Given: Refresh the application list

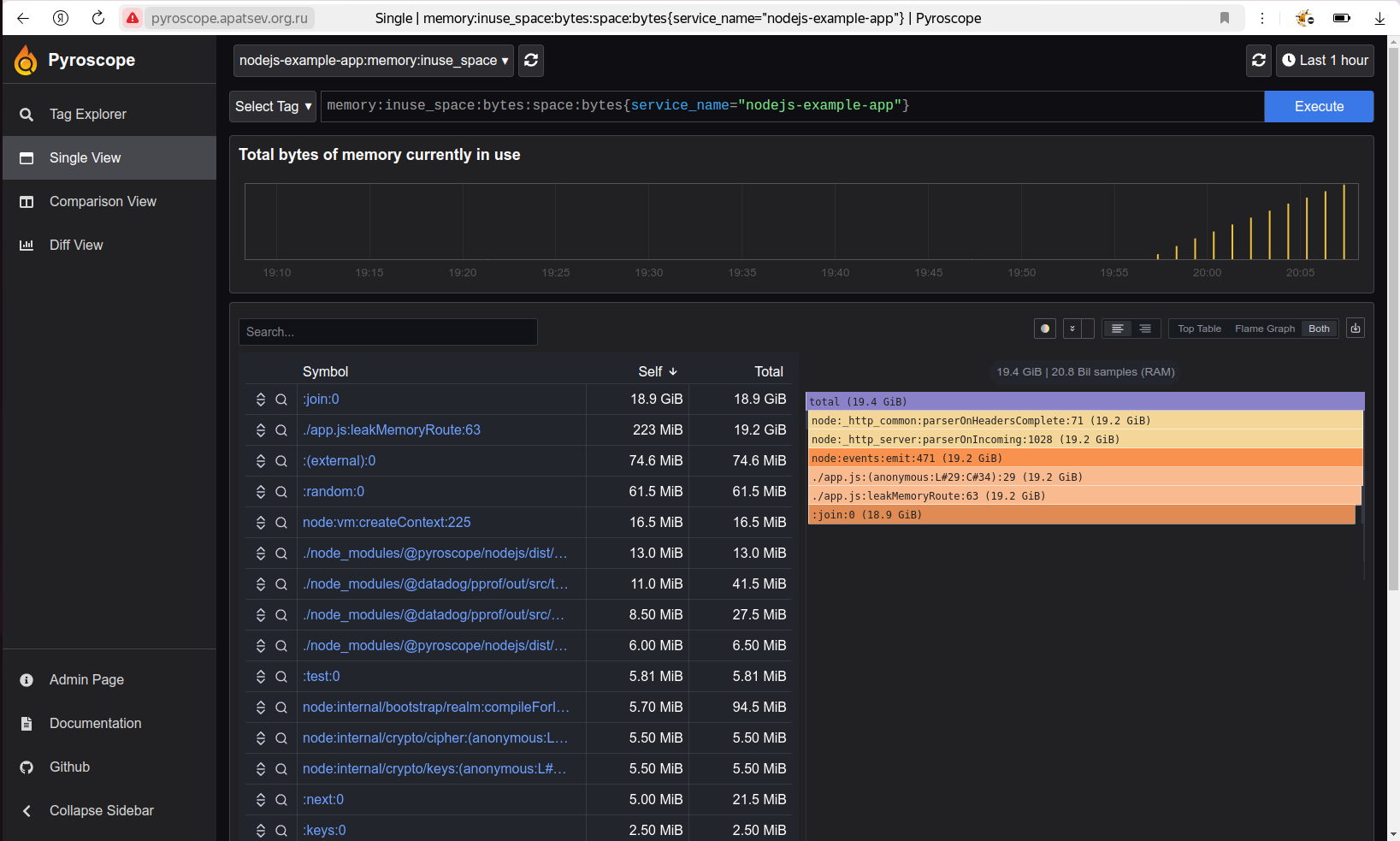Looking at the screenshot, I should pos(531,60).
